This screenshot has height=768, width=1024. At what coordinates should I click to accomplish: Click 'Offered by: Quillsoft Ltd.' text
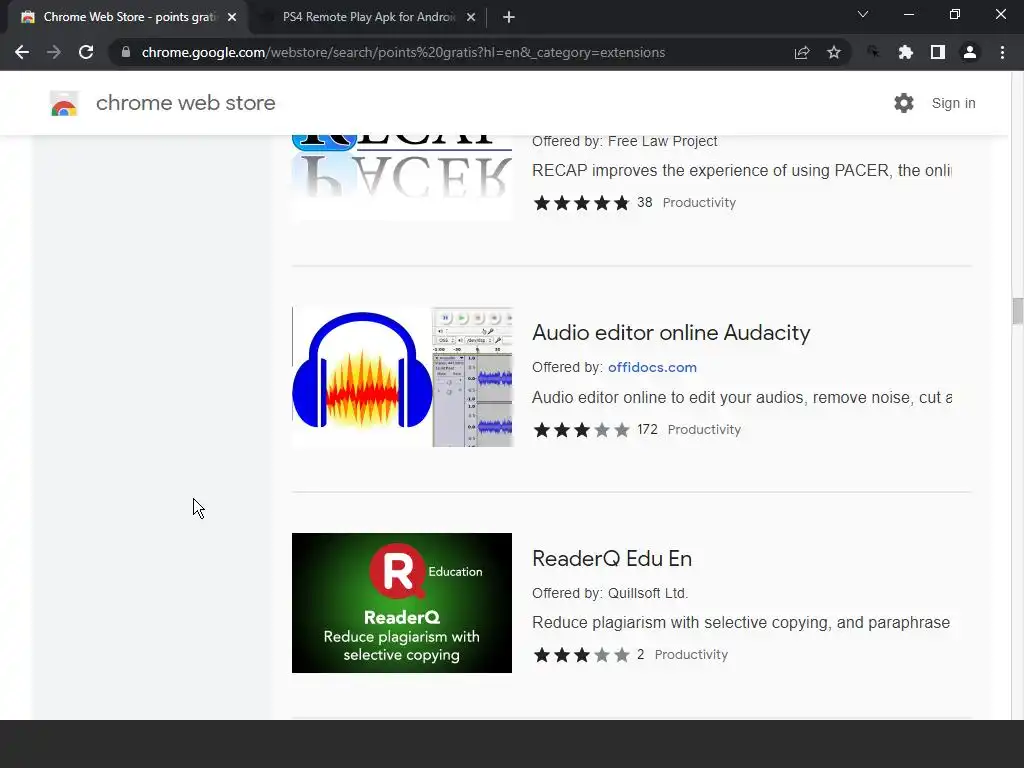point(610,593)
